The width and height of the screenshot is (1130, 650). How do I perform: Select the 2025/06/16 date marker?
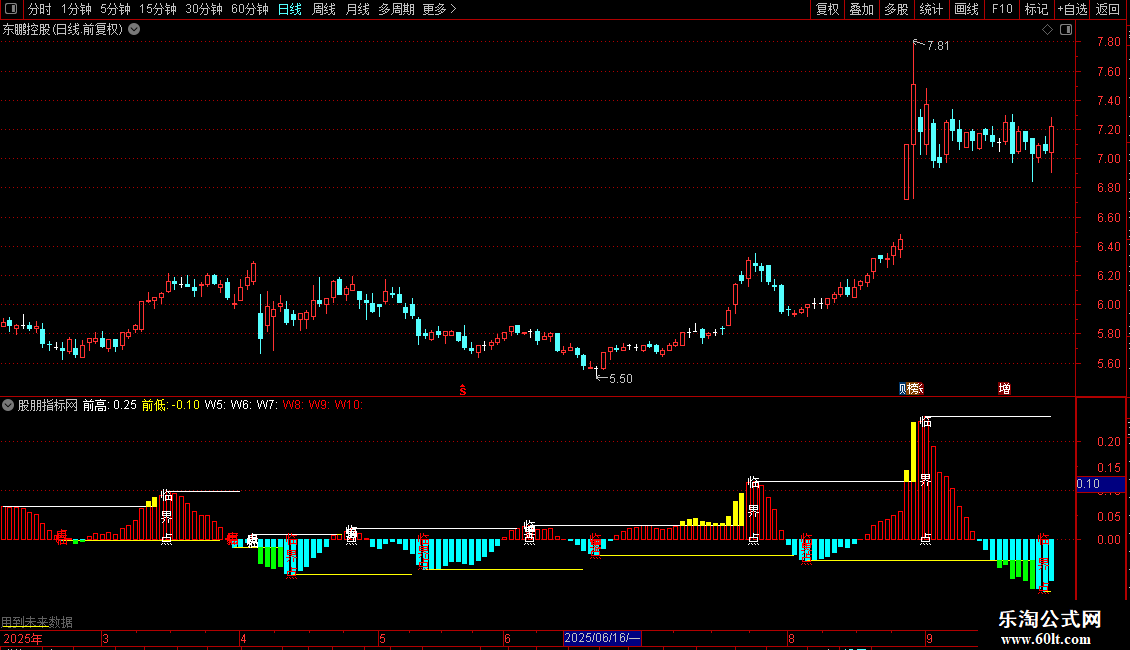click(x=602, y=638)
